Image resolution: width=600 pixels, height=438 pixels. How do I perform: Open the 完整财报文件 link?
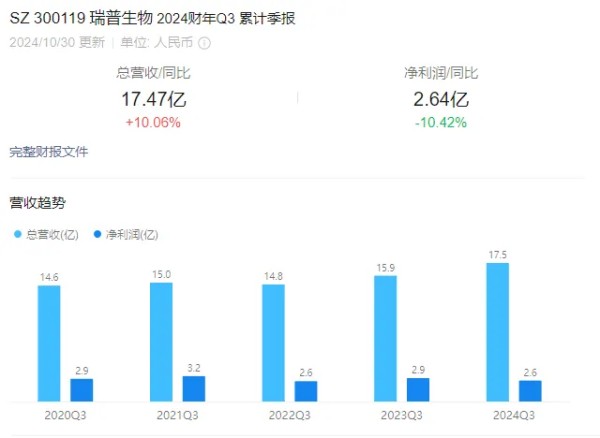click(49, 152)
